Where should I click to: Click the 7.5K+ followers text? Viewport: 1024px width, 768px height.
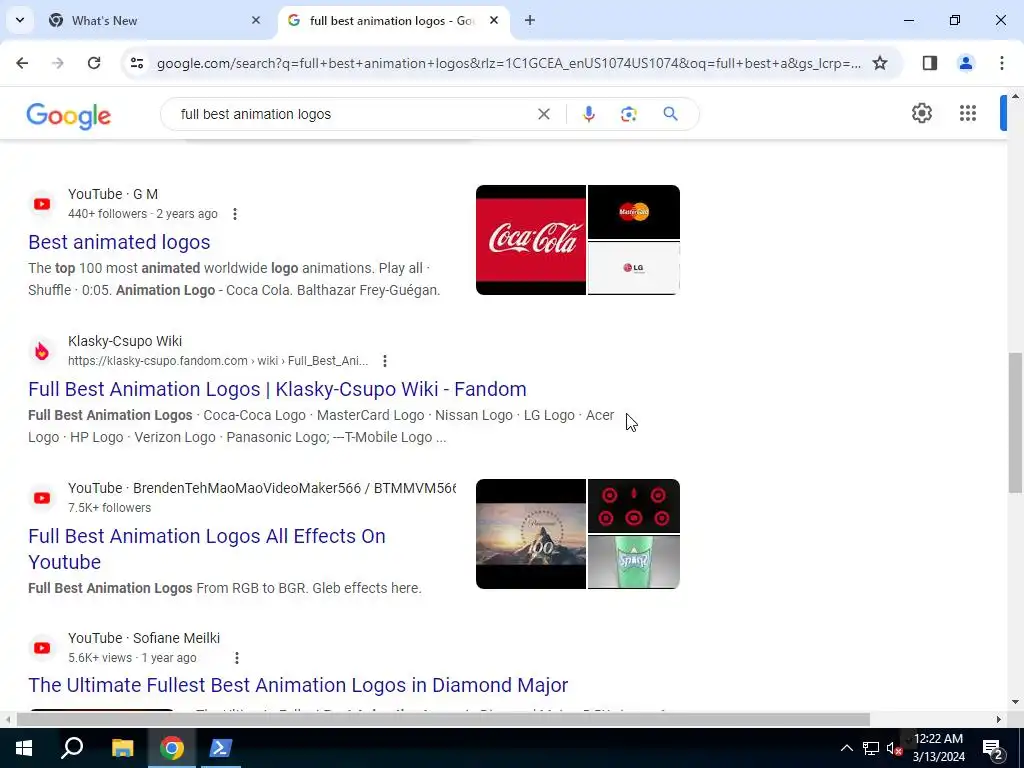coord(110,507)
